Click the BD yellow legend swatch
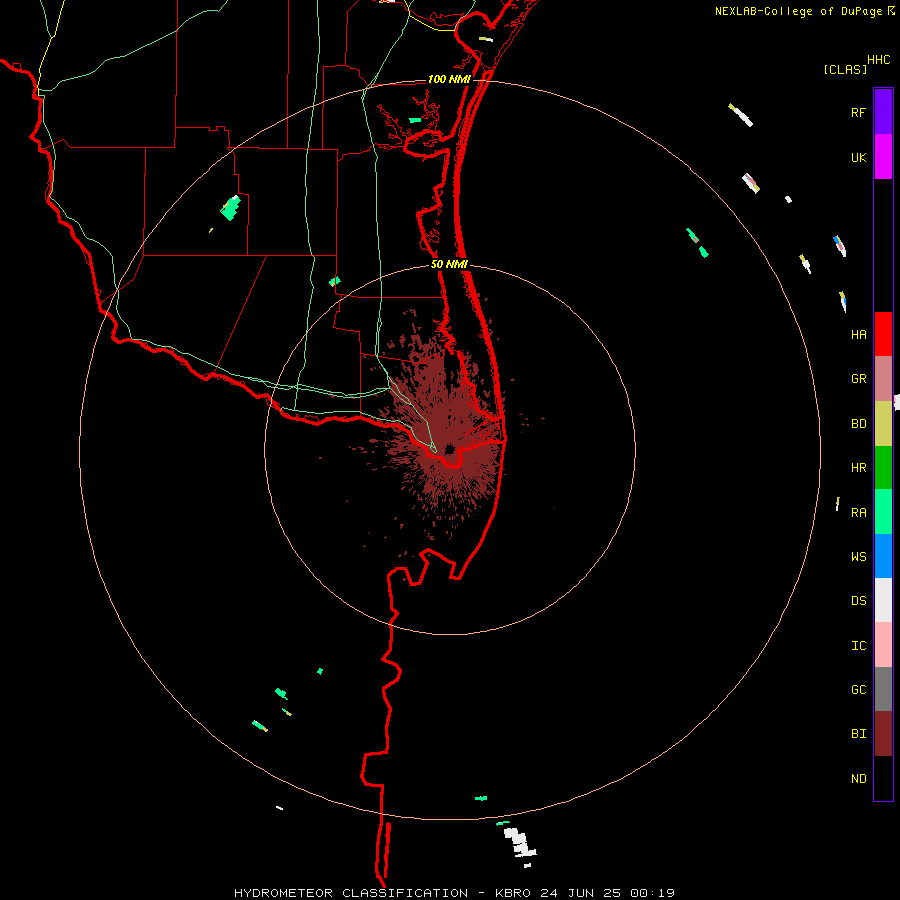This screenshot has height=900, width=900. click(883, 424)
